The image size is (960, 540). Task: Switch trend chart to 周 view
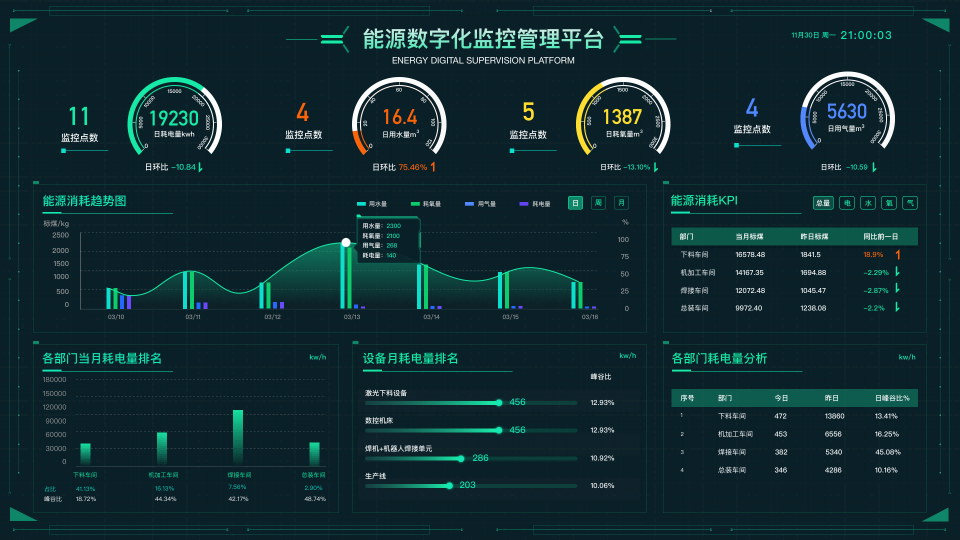(598, 203)
